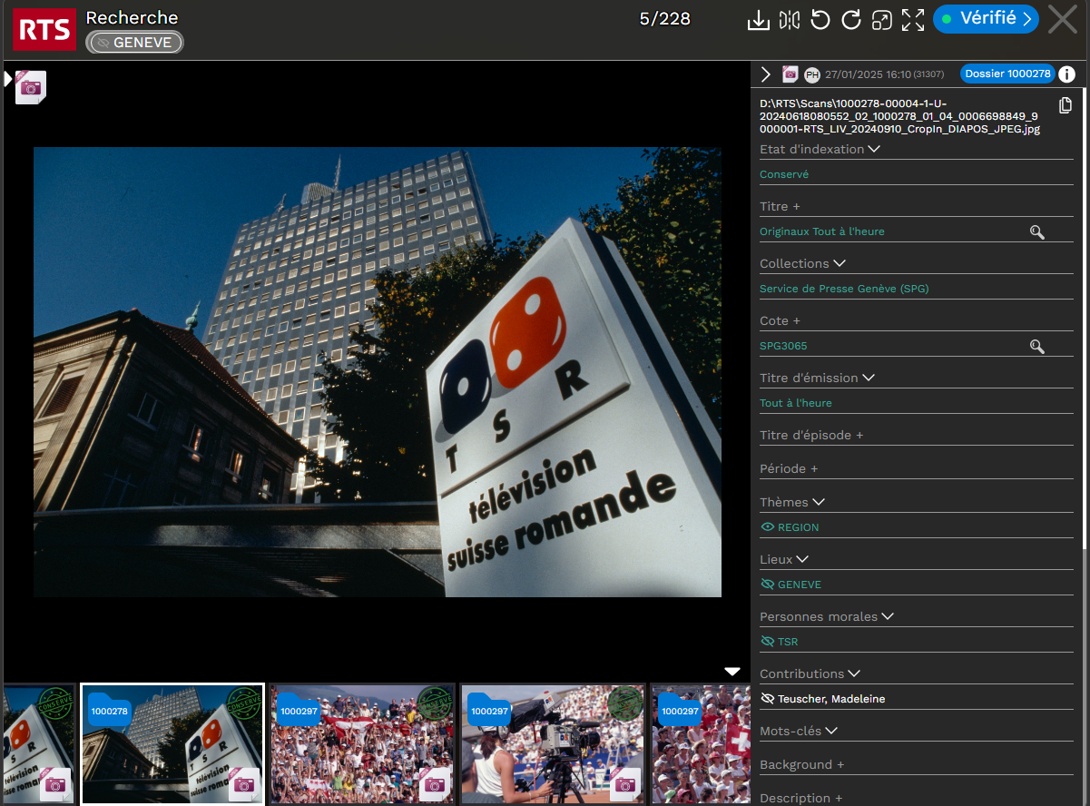Click the download image icon
The image size is (1090, 806).
point(758,20)
